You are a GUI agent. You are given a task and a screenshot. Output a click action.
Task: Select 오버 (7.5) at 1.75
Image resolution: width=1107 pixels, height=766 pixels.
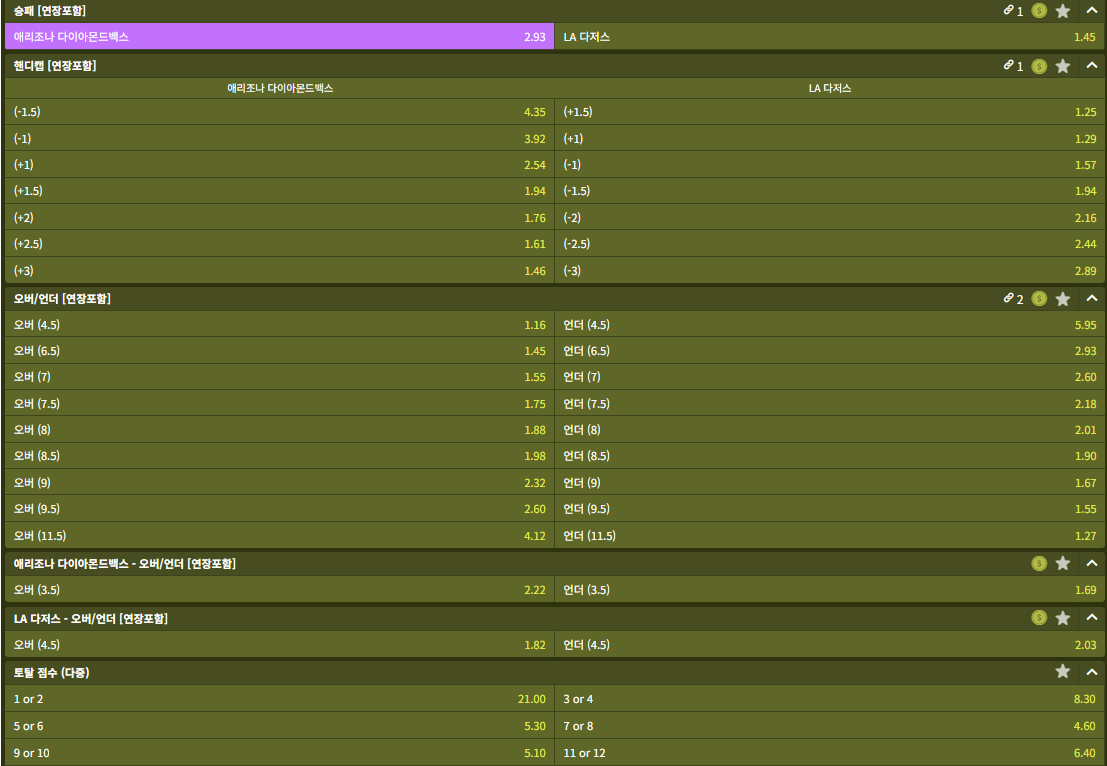tap(280, 404)
